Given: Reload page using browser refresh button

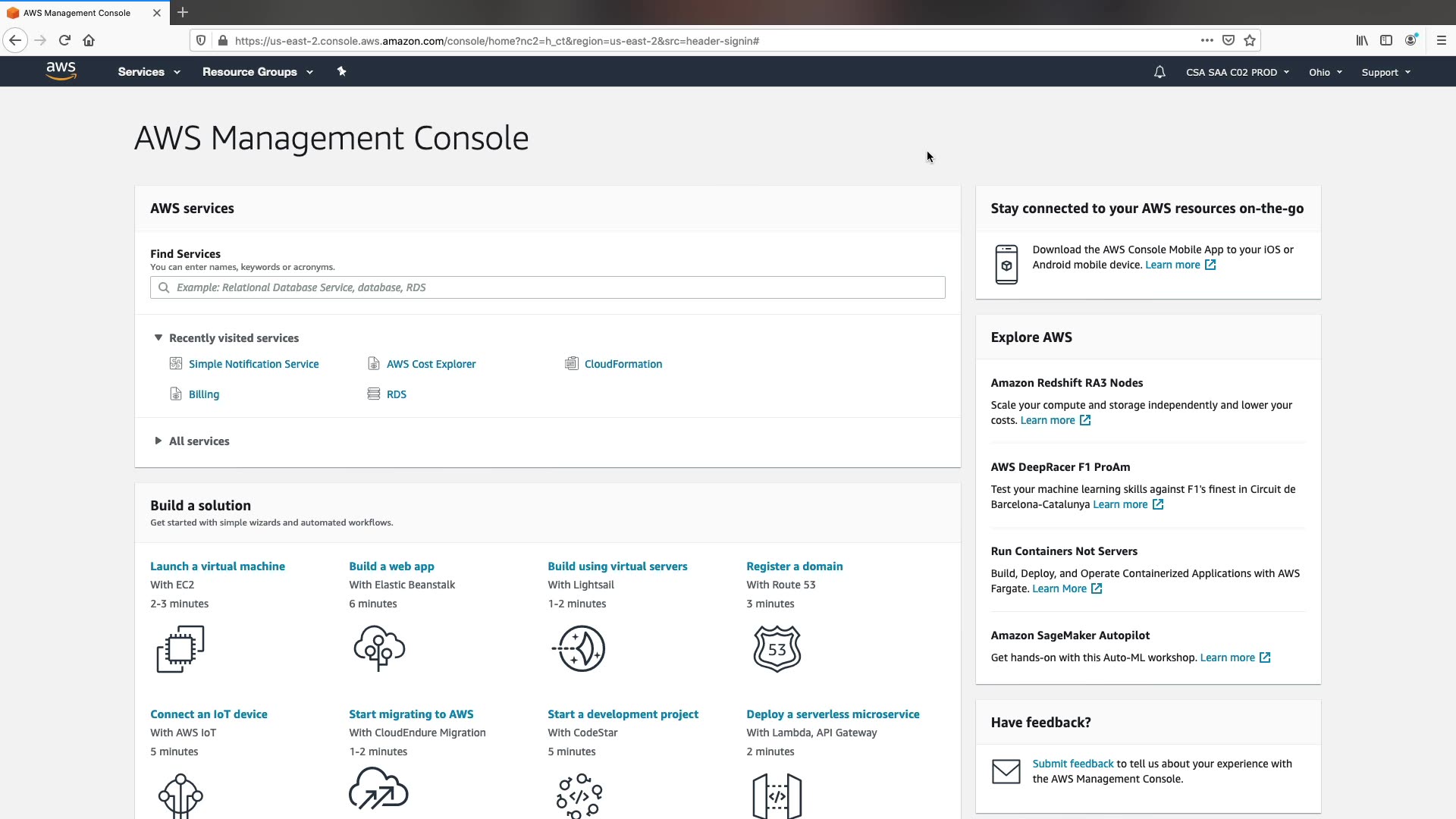Looking at the screenshot, I should 64,40.
